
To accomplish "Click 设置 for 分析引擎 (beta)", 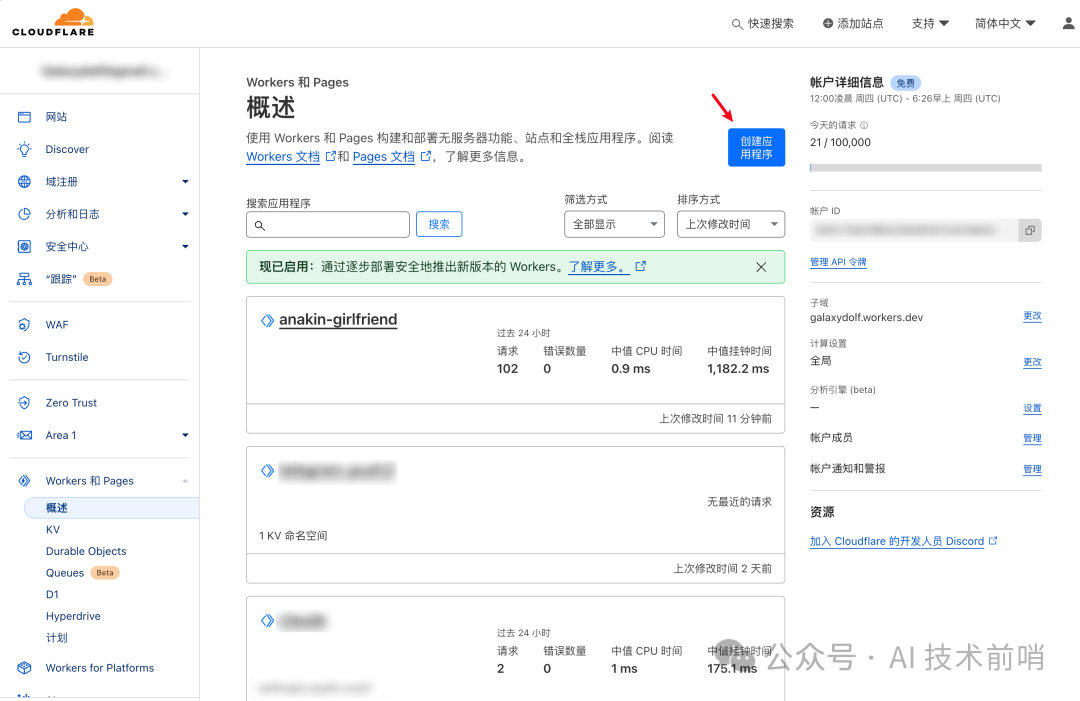I will pyautogui.click(x=1032, y=408).
